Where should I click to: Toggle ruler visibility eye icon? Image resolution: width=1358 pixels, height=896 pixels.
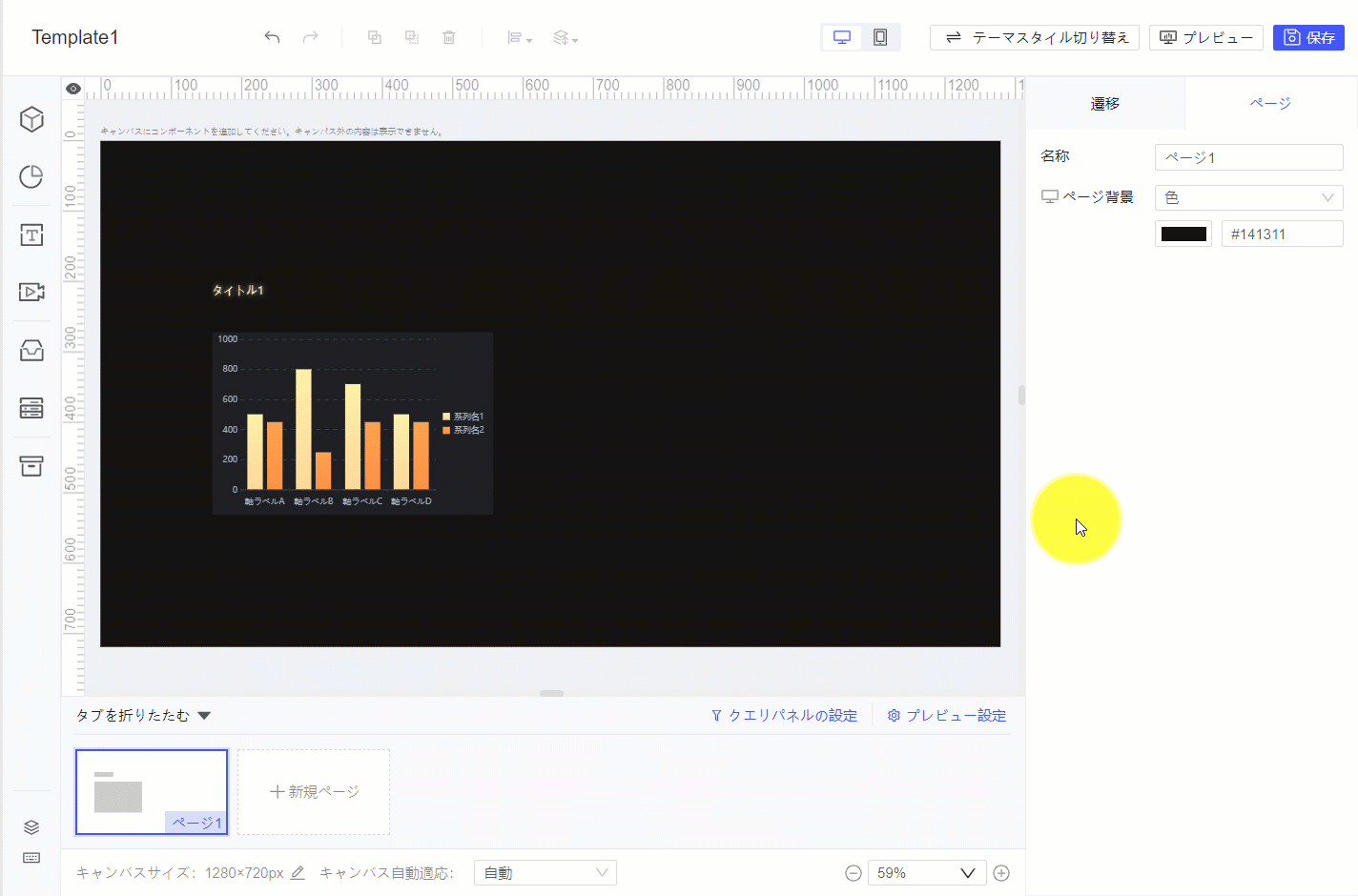coord(73,89)
